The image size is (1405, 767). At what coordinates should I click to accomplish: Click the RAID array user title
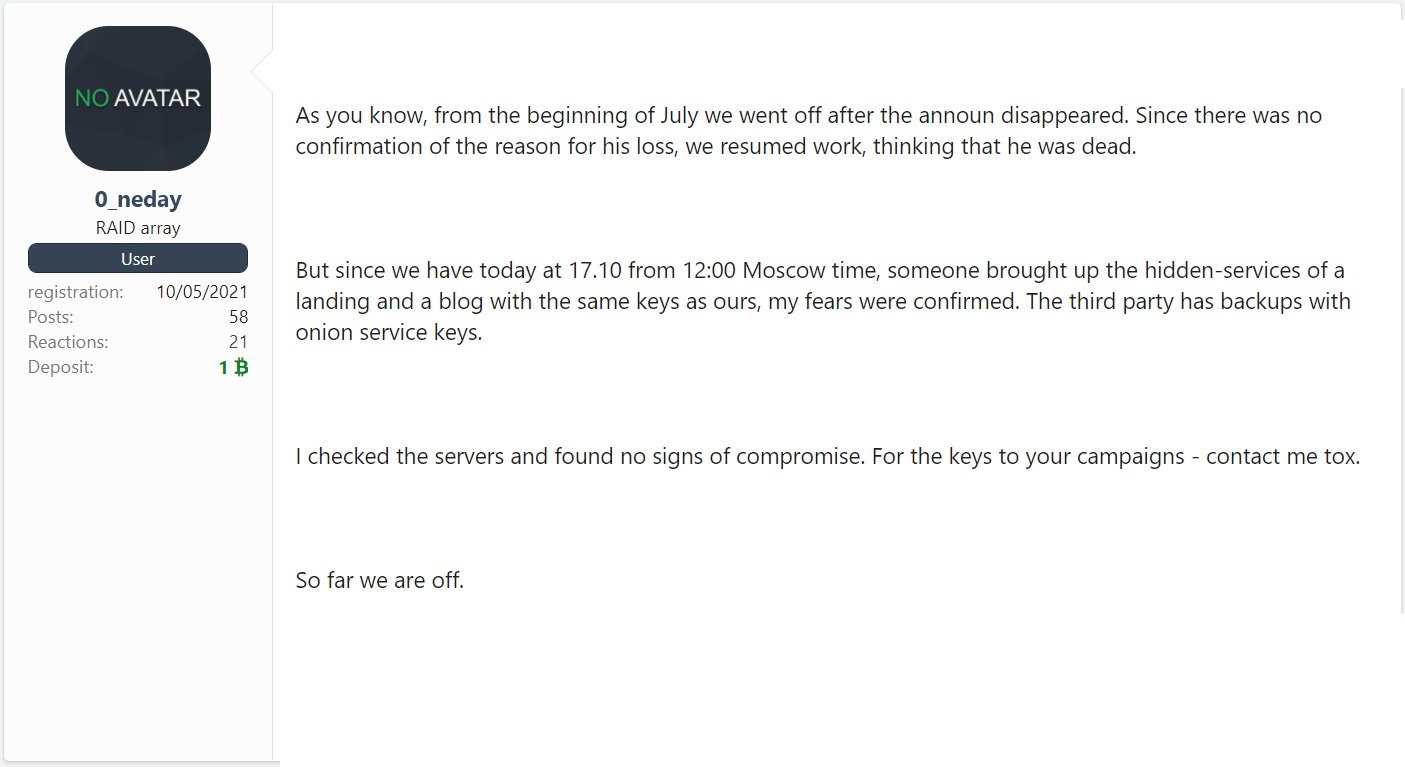(138, 228)
